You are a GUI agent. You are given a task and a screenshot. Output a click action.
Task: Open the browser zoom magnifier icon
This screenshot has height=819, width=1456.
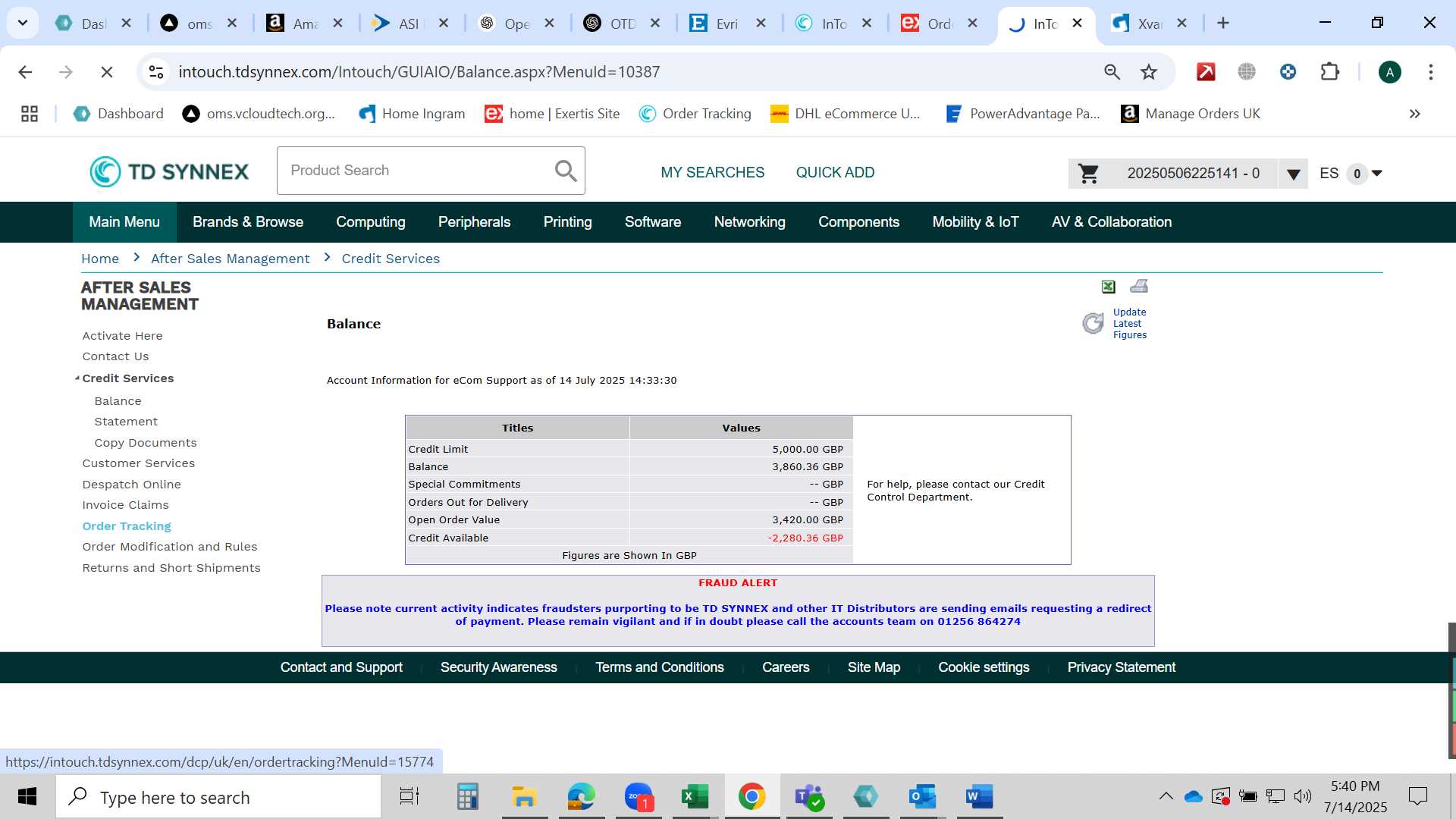point(1112,72)
